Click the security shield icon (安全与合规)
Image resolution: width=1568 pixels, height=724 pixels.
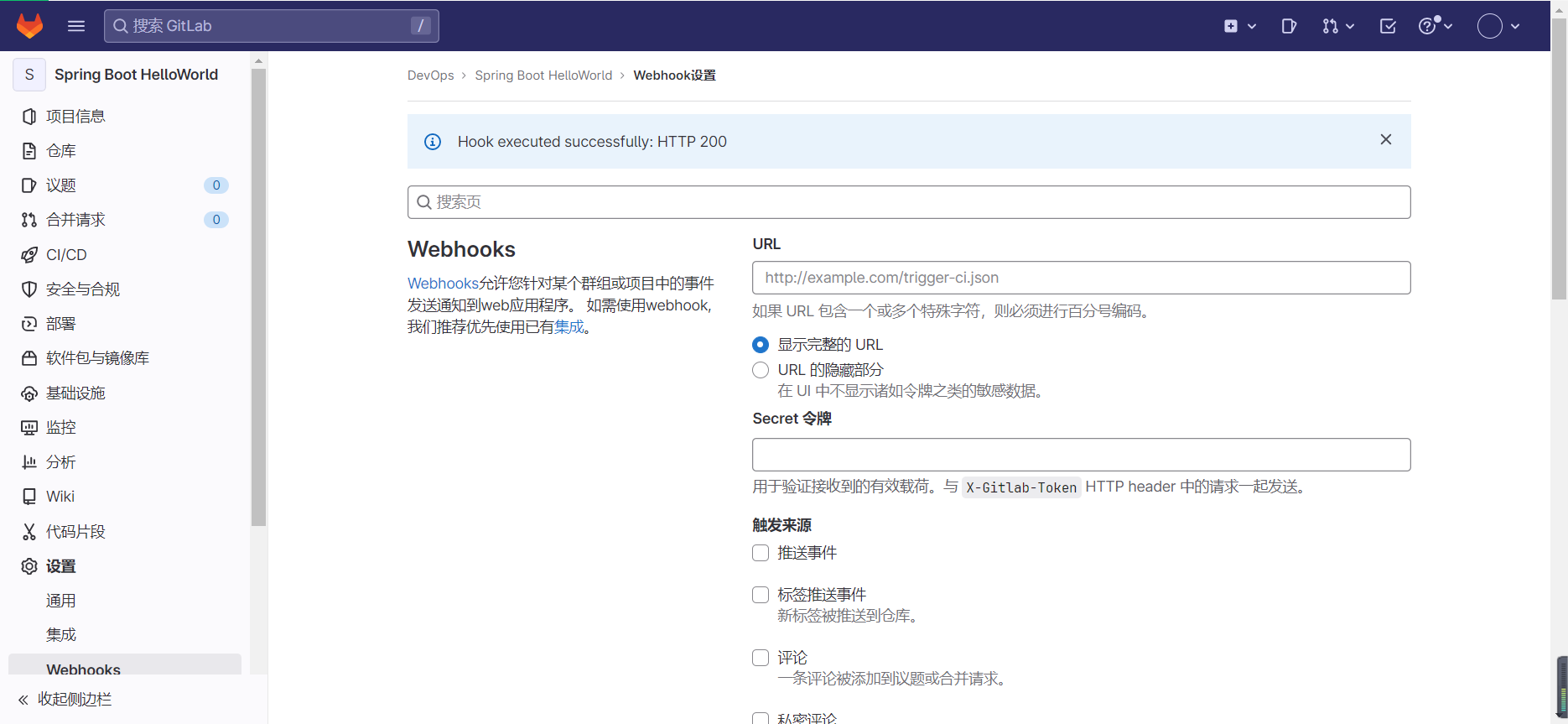click(29, 289)
